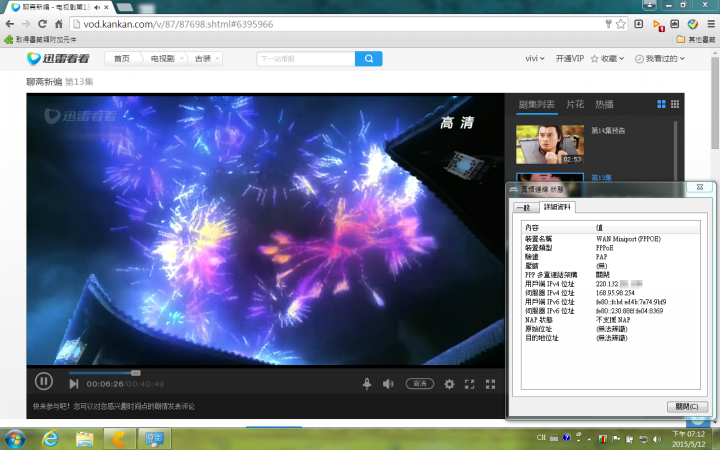Open player settings gear
The width and height of the screenshot is (720, 450).
point(449,384)
